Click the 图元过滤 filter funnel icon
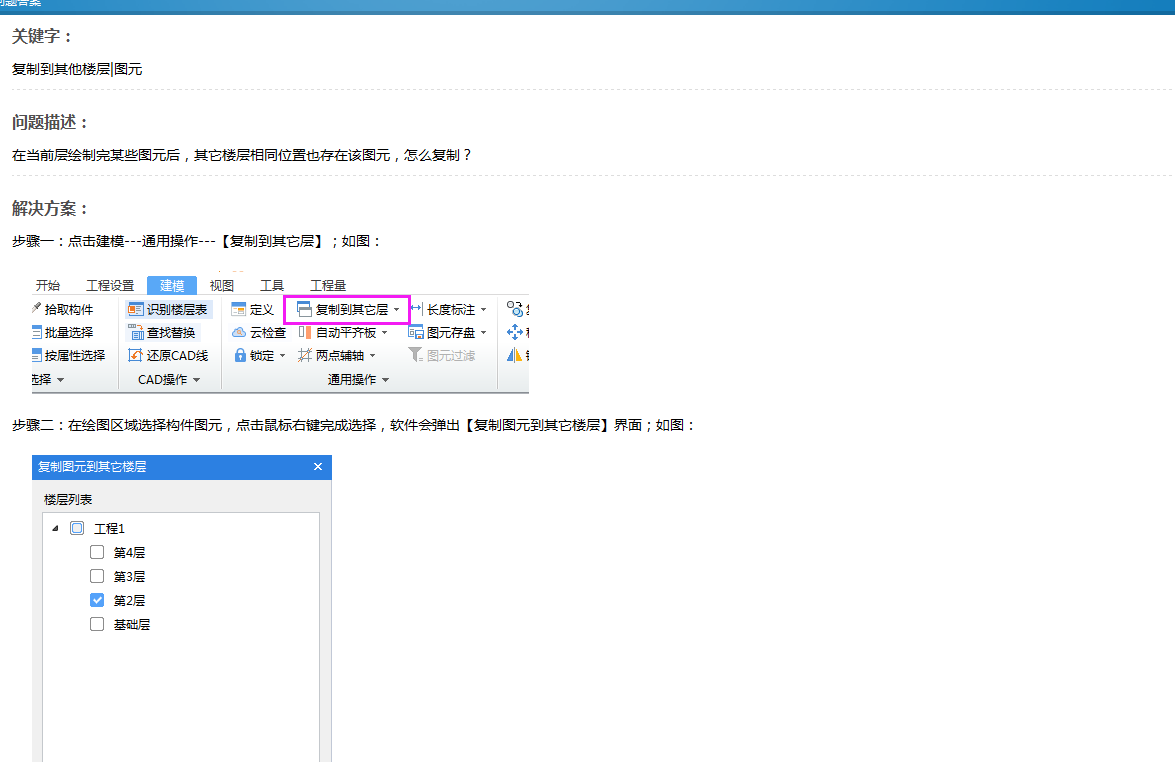The image size is (1175, 762). [x=415, y=354]
